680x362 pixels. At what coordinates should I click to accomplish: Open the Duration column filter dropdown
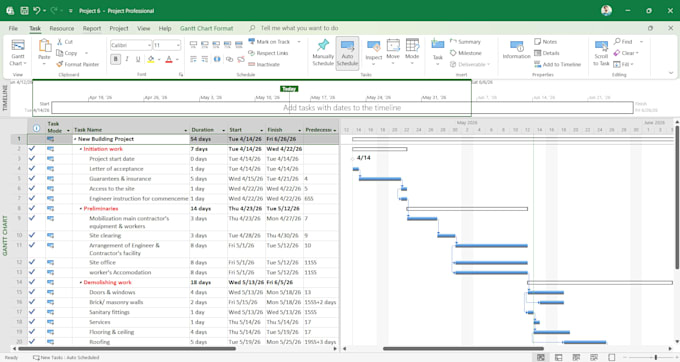[x=223, y=130]
